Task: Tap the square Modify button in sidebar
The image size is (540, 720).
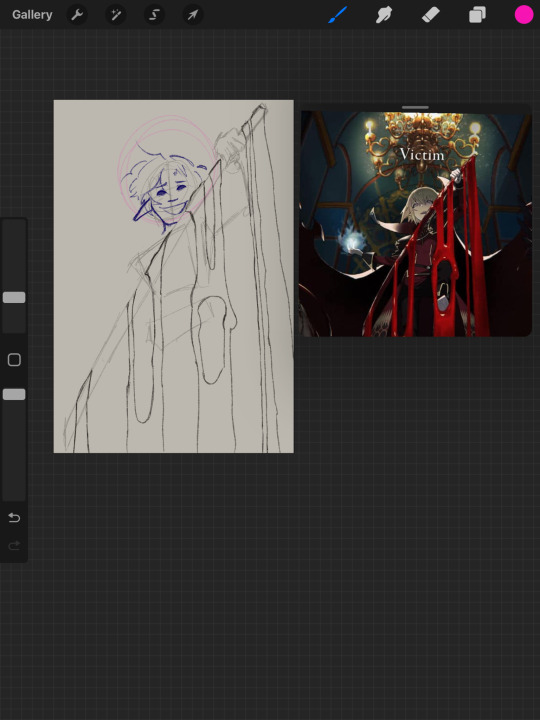Action: pos(14,360)
